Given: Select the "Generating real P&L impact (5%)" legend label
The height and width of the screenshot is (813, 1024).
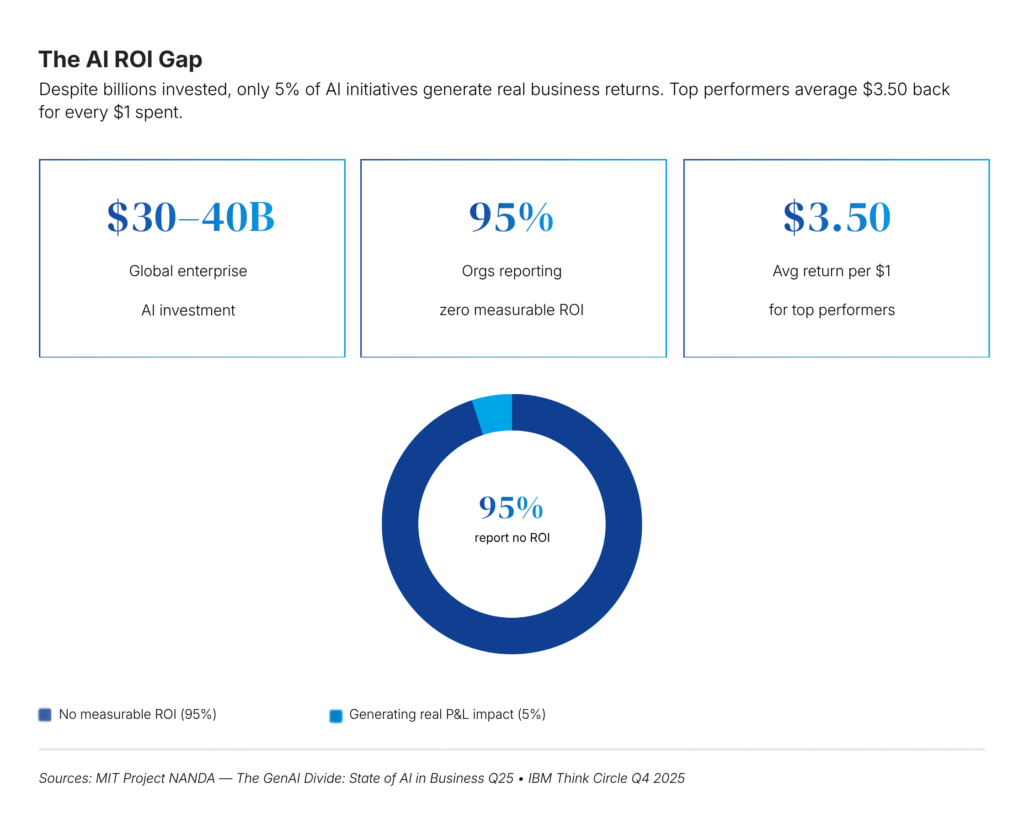Looking at the screenshot, I should tap(447, 714).
